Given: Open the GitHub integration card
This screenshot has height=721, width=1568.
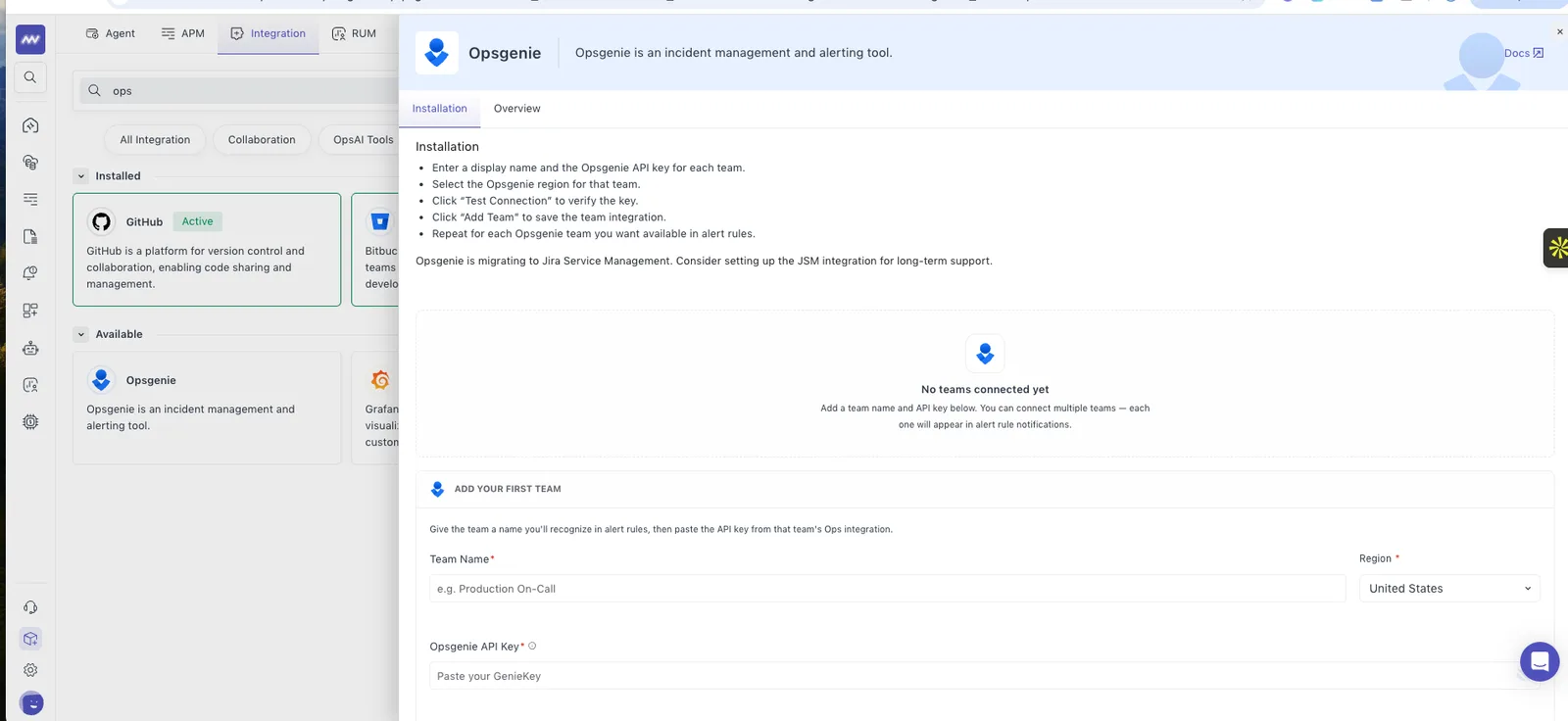Looking at the screenshot, I should [x=207, y=250].
